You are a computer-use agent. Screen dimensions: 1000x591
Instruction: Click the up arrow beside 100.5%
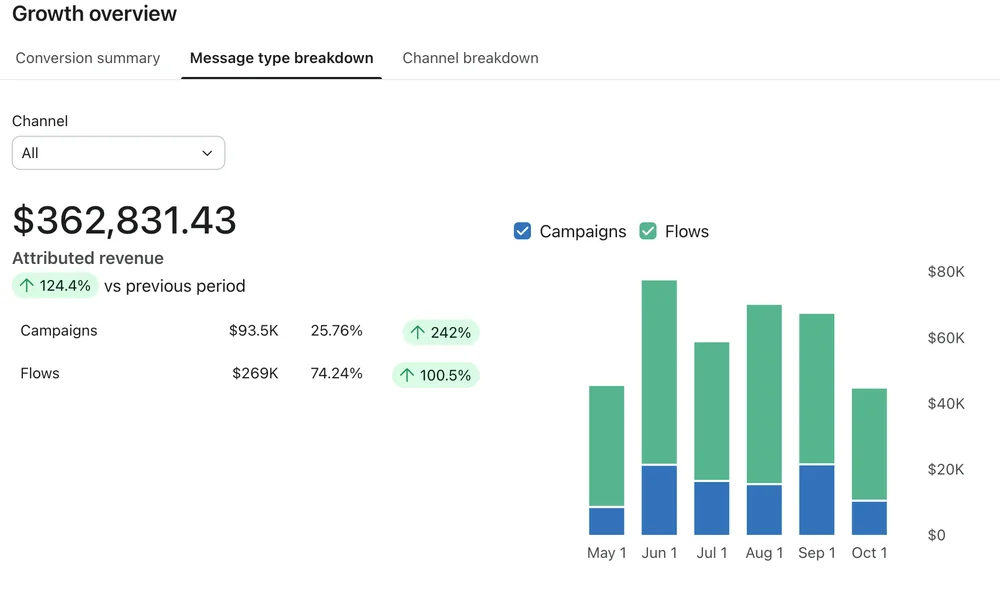coord(407,375)
